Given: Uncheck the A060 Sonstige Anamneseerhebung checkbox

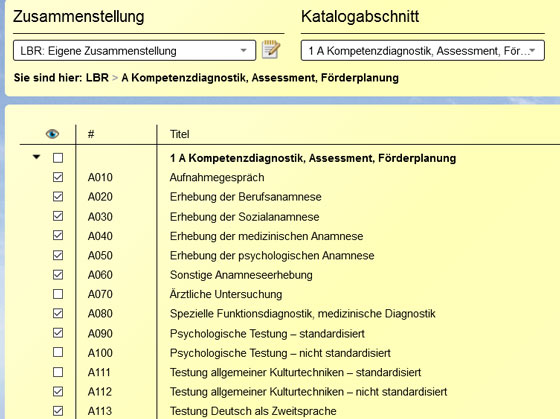Looking at the screenshot, I should (x=58, y=274).
